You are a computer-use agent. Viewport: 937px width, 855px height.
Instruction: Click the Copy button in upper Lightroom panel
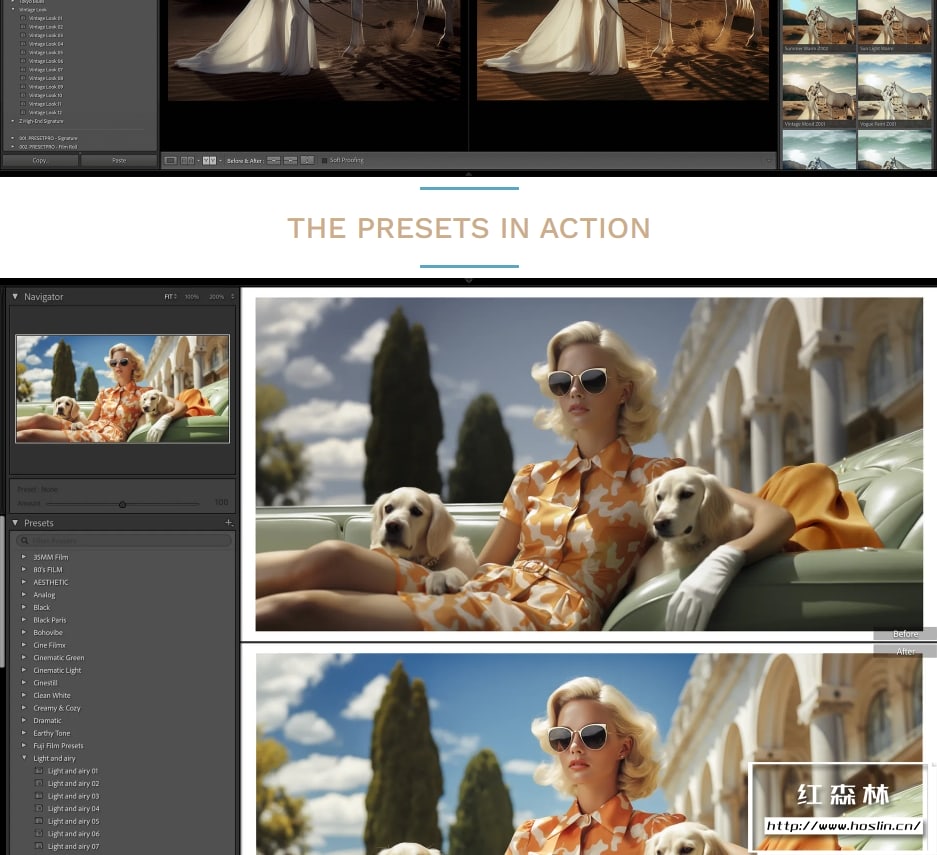[40, 160]
